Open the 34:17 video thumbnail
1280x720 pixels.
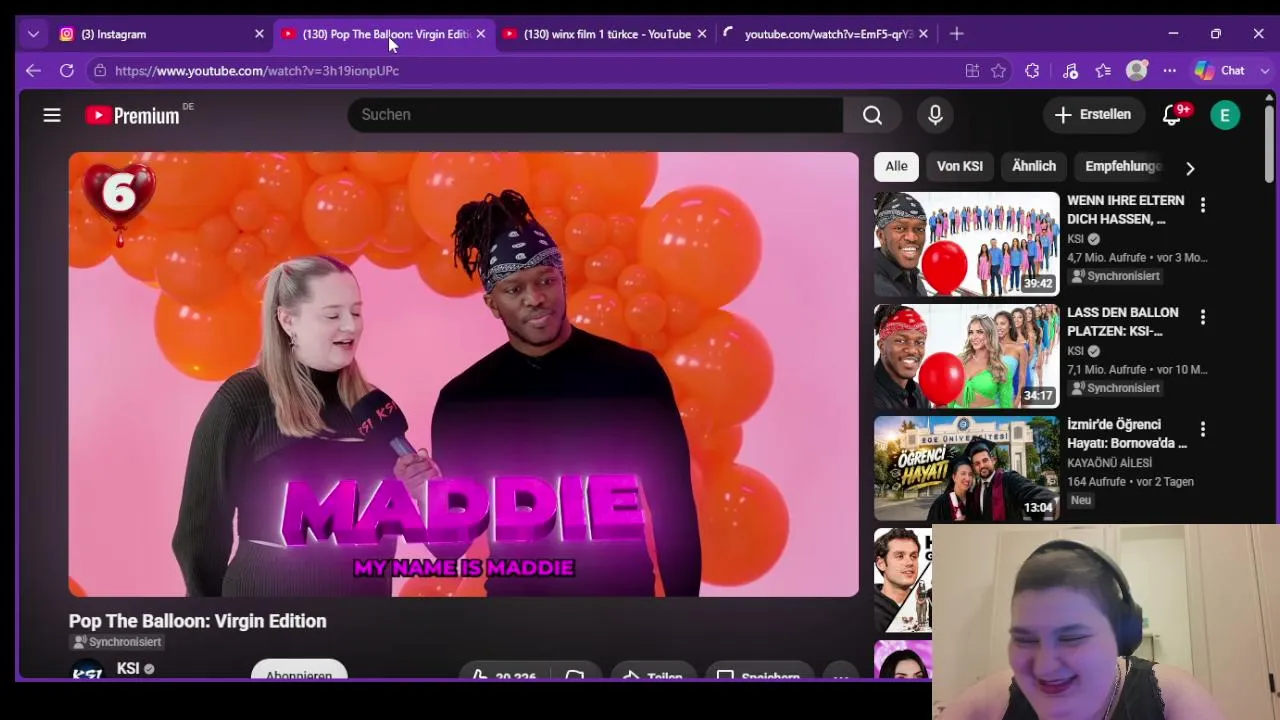click(x=966, y=356)
